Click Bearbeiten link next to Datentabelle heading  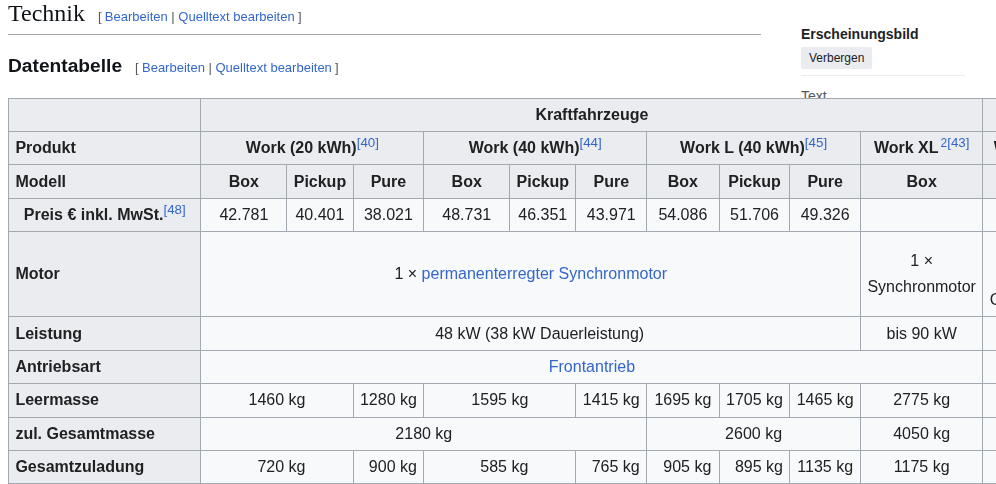click(x=173, y=68)
